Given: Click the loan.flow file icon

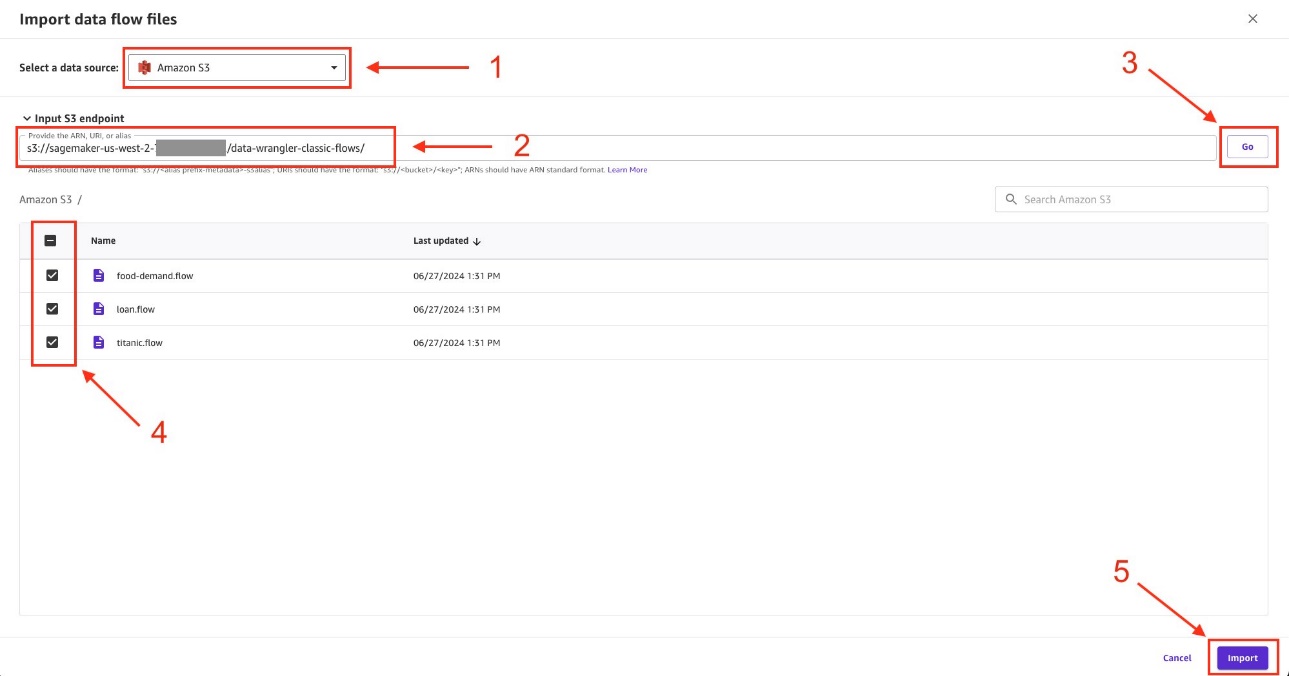Looking at the screenshot, I should (98, 309).
